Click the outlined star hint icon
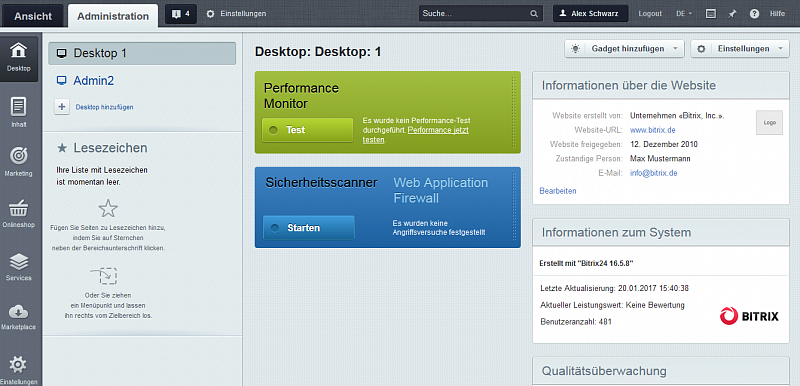 point(108,208)
